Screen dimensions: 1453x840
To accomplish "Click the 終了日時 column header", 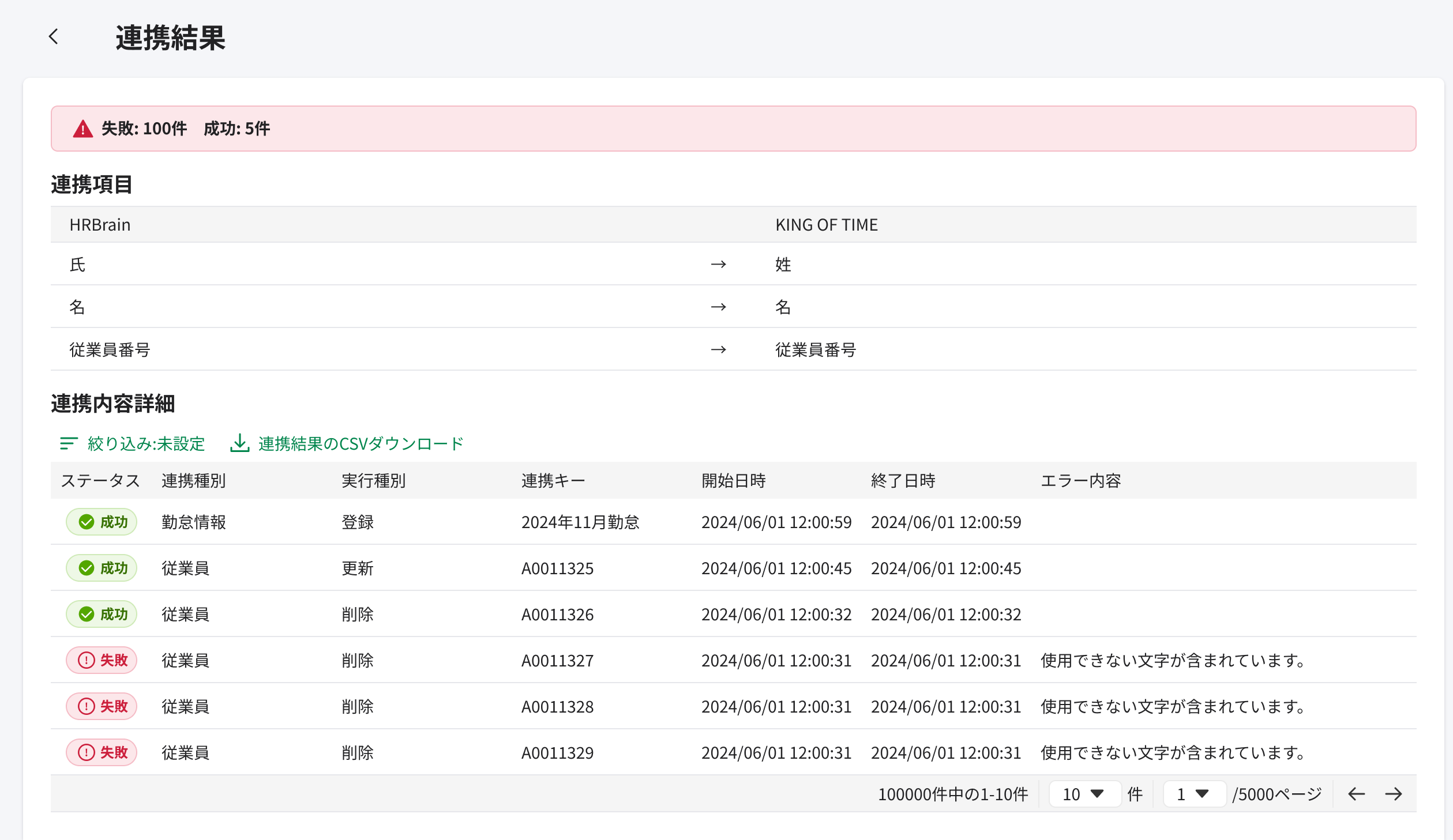I will [903, 481].
